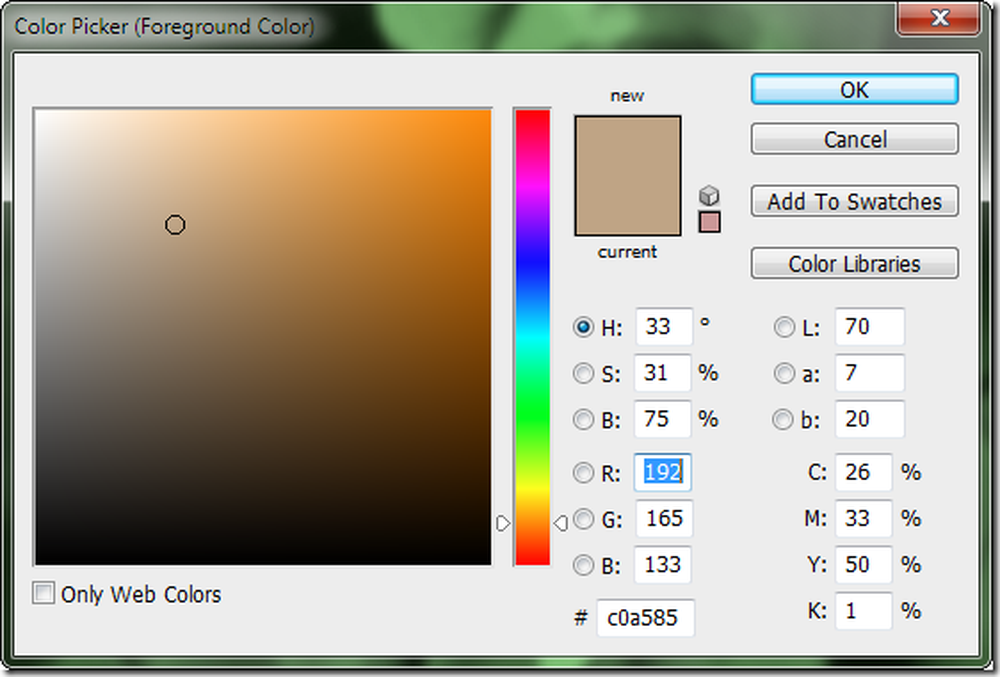This screenshot has height=677, width=1000.
Task: Enable the Only Web Colors checkbox
Action: point(43,593)
